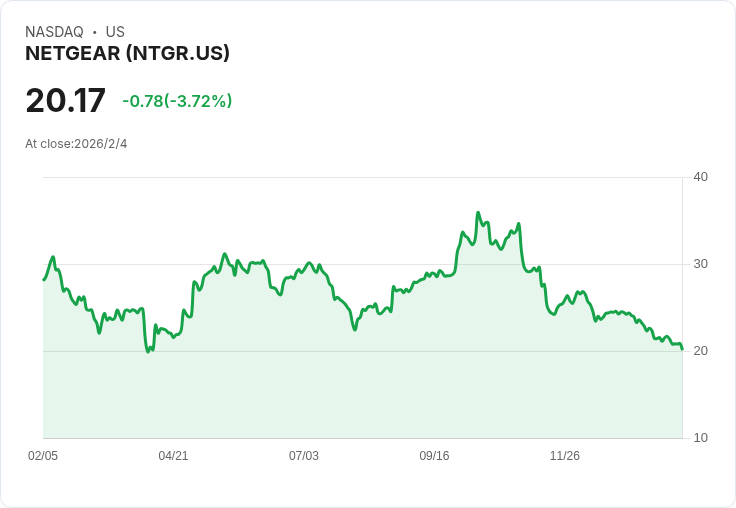Click the 04/21 date axis label
736x508 pixels.
(x=173, y=455)
